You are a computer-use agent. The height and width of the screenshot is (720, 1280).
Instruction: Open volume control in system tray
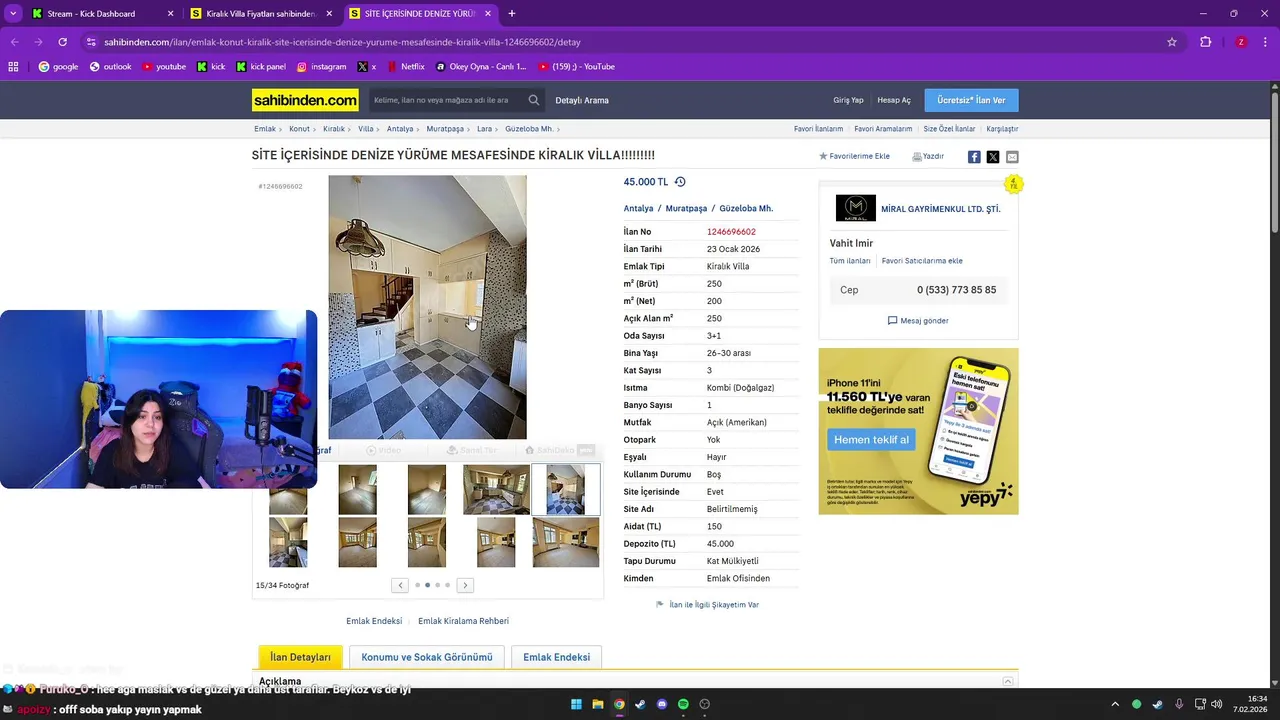pyautogui.click(x=1216, y=704)
